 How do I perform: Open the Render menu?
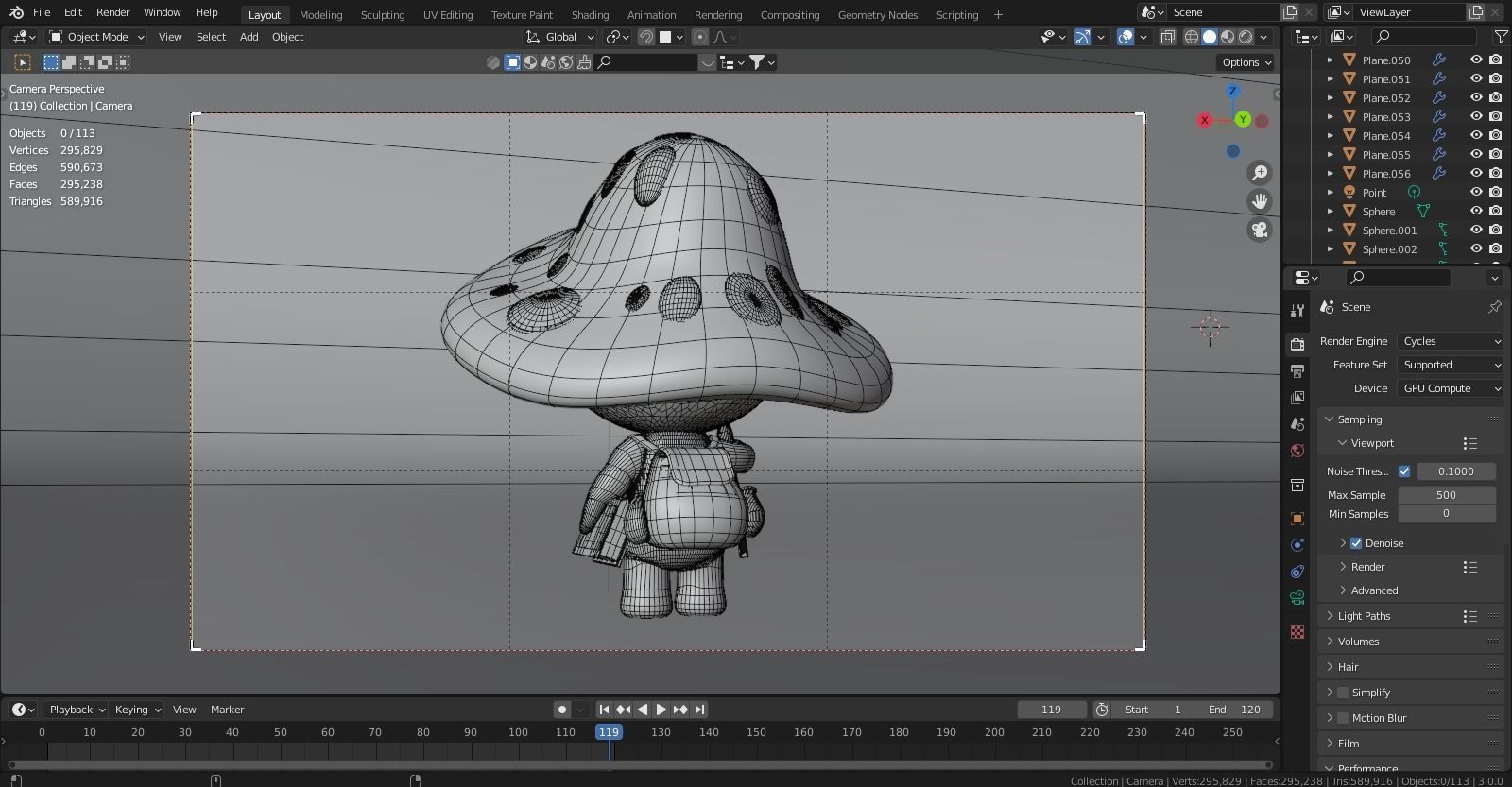112,12
